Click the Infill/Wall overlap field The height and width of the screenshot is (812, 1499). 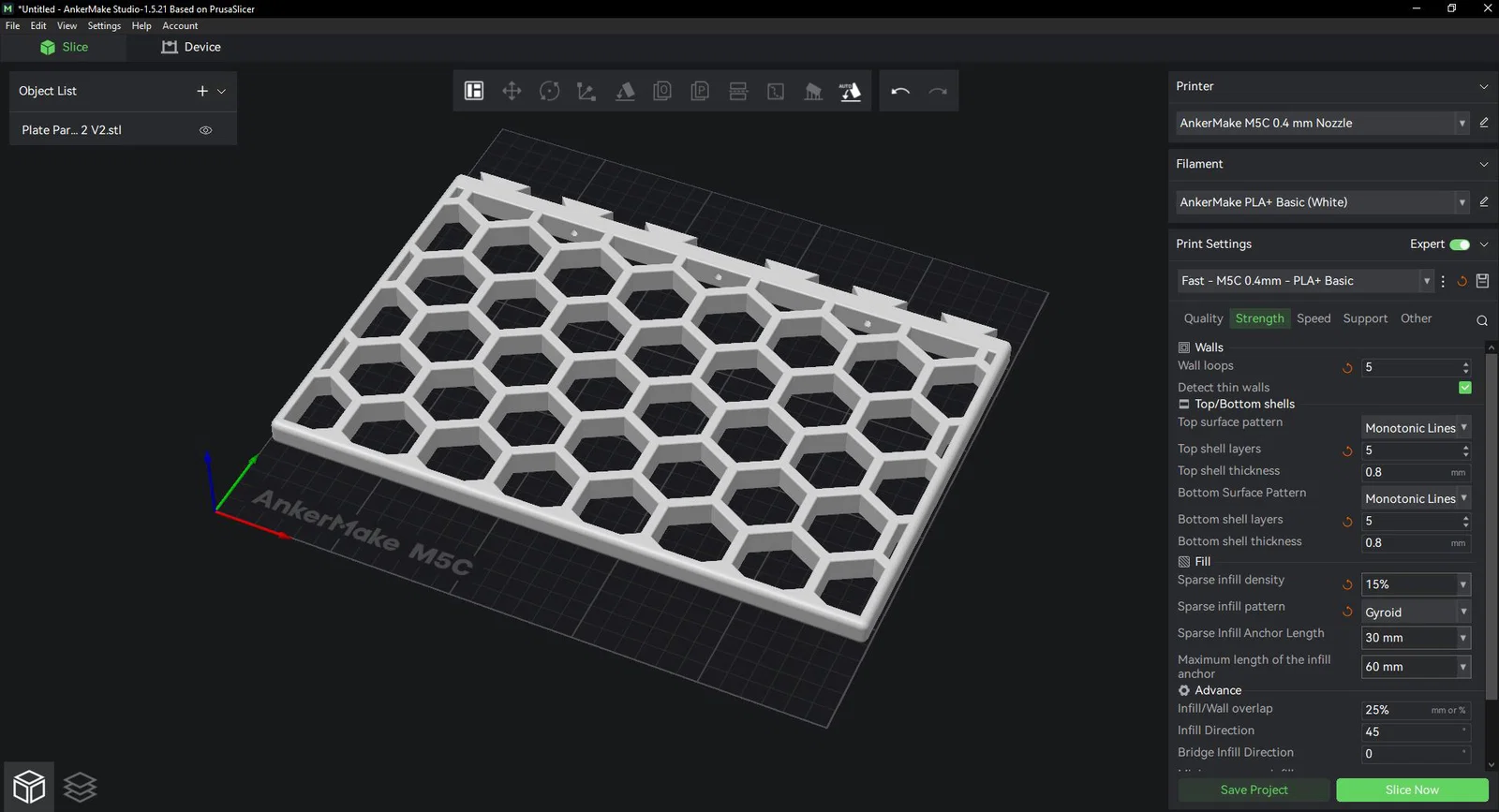point(1416,710)
